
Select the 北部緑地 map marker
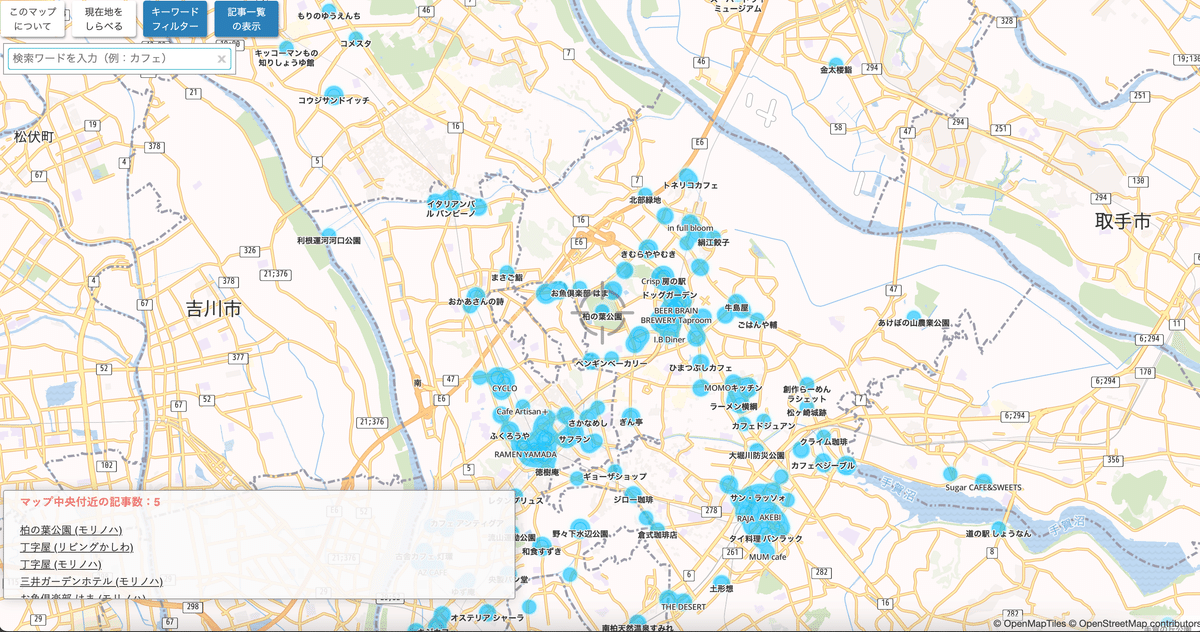(645, 193)
